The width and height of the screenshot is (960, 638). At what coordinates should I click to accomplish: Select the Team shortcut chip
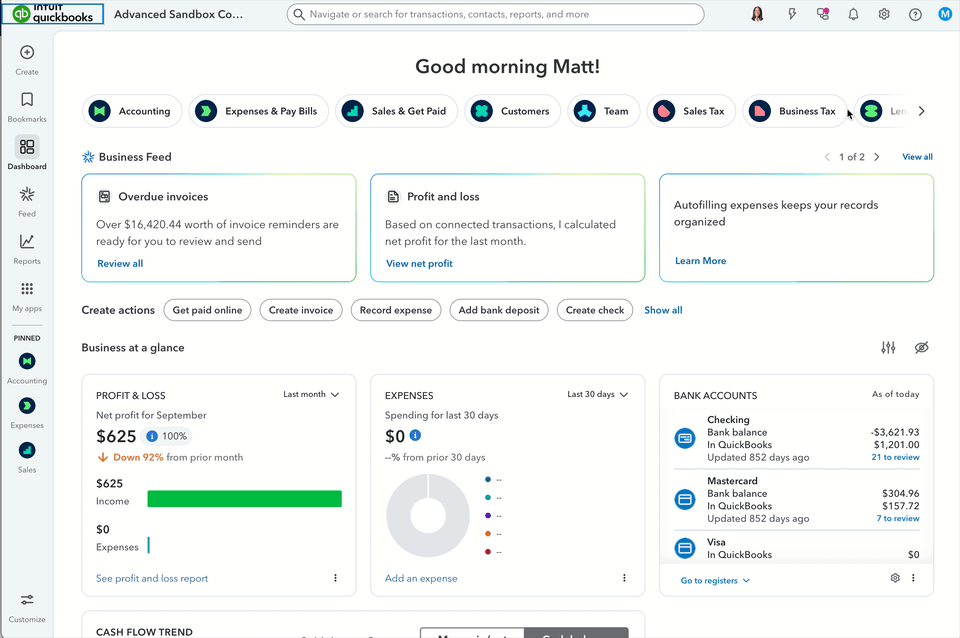click(604, 111)
